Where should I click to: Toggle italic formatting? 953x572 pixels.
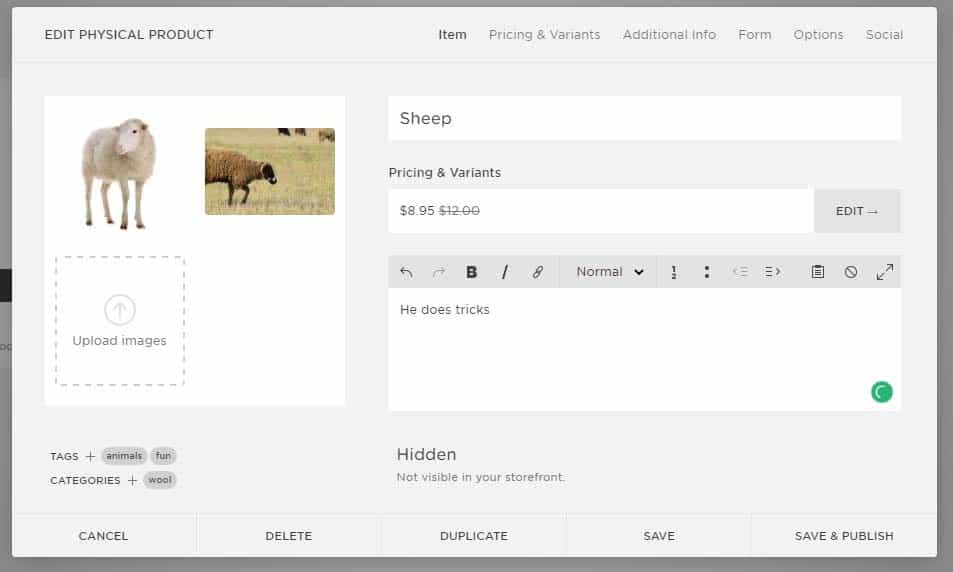504,272
